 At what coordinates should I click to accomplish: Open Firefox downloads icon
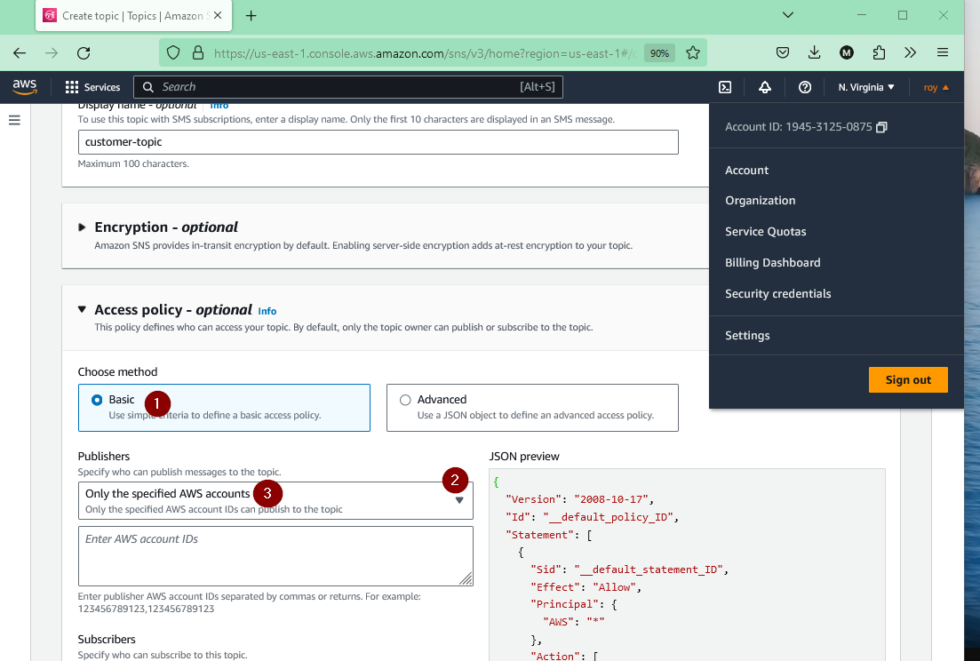pyautogui.click(x=814, y=52)
